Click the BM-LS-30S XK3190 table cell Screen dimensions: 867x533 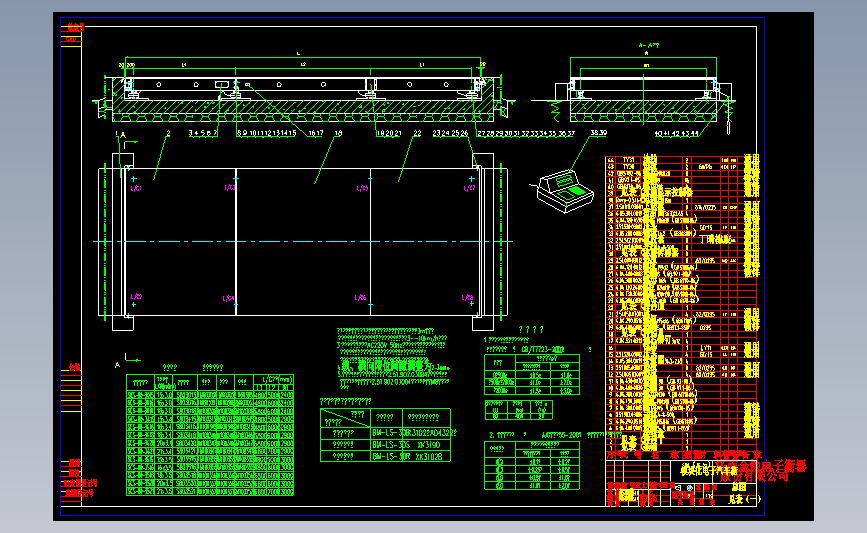(x=410, y=445)
